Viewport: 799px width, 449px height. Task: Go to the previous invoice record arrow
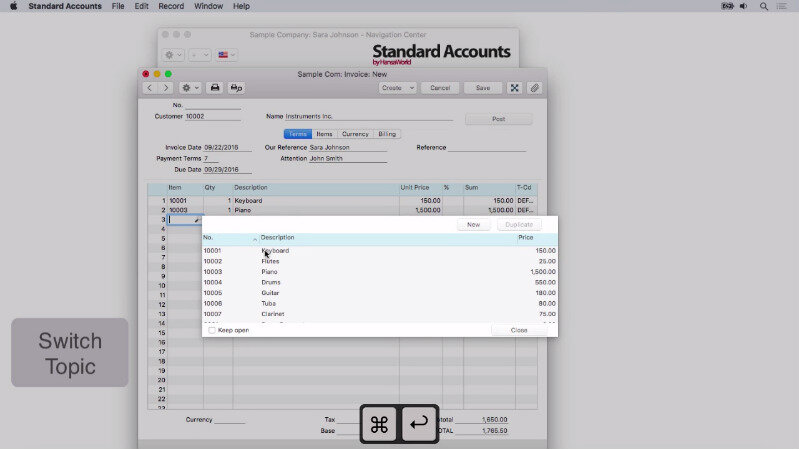[151, 88]
